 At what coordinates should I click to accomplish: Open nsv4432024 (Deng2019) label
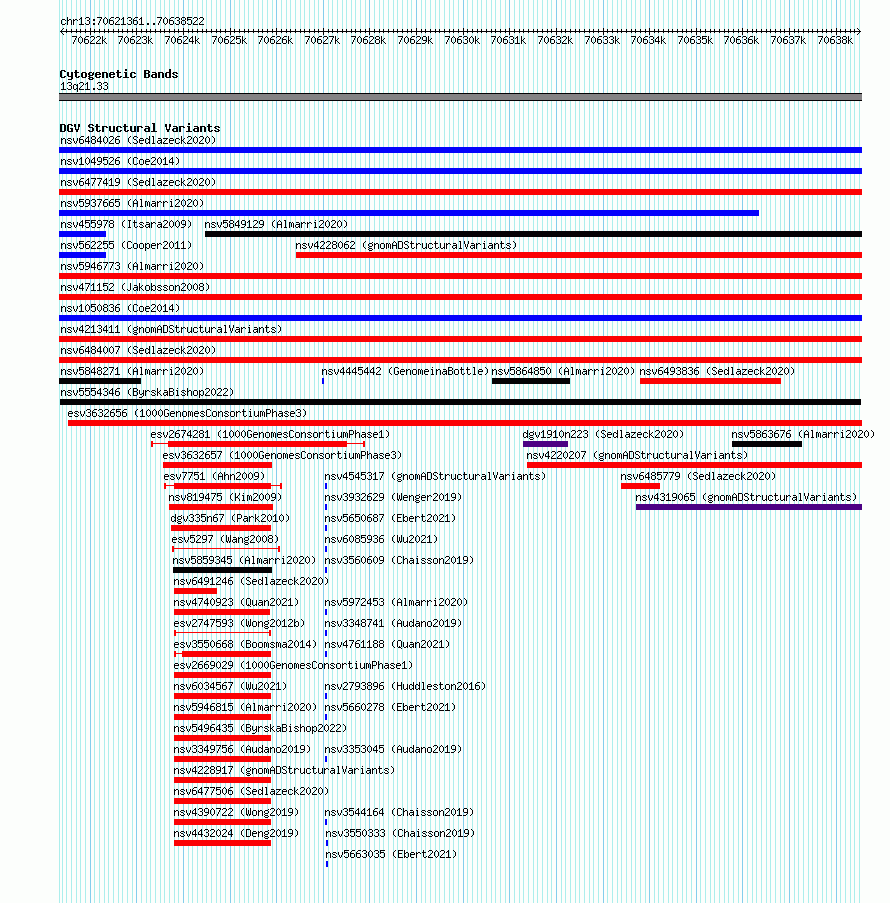click(236, 834)
